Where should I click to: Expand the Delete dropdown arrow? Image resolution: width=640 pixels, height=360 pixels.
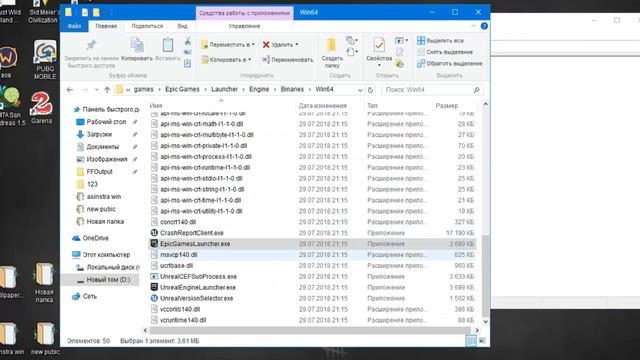pyautogui.click(x=297, y=44)
